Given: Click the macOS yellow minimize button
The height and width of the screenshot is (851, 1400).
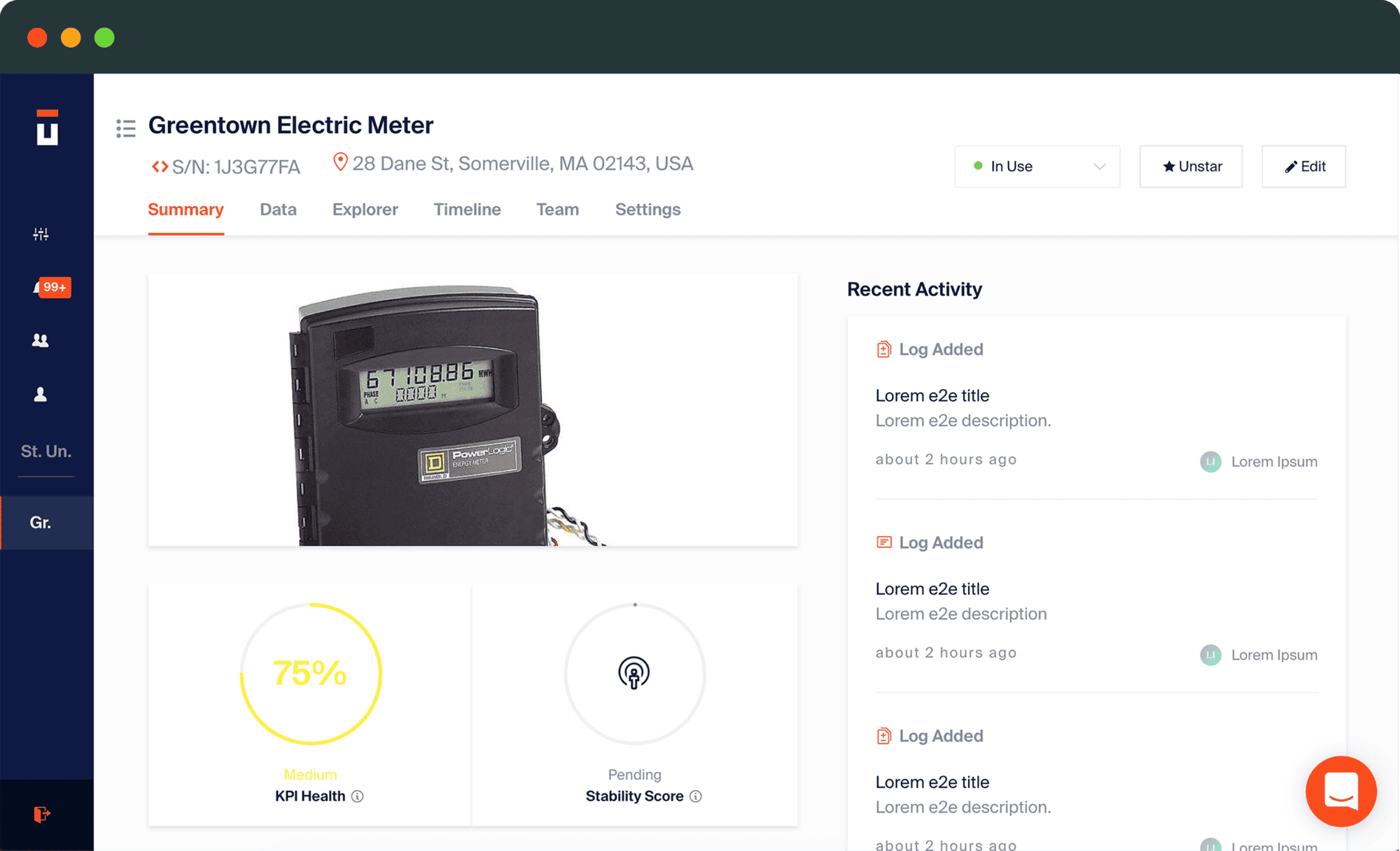Looking at the screenshot, I should [x=71, y=37].
